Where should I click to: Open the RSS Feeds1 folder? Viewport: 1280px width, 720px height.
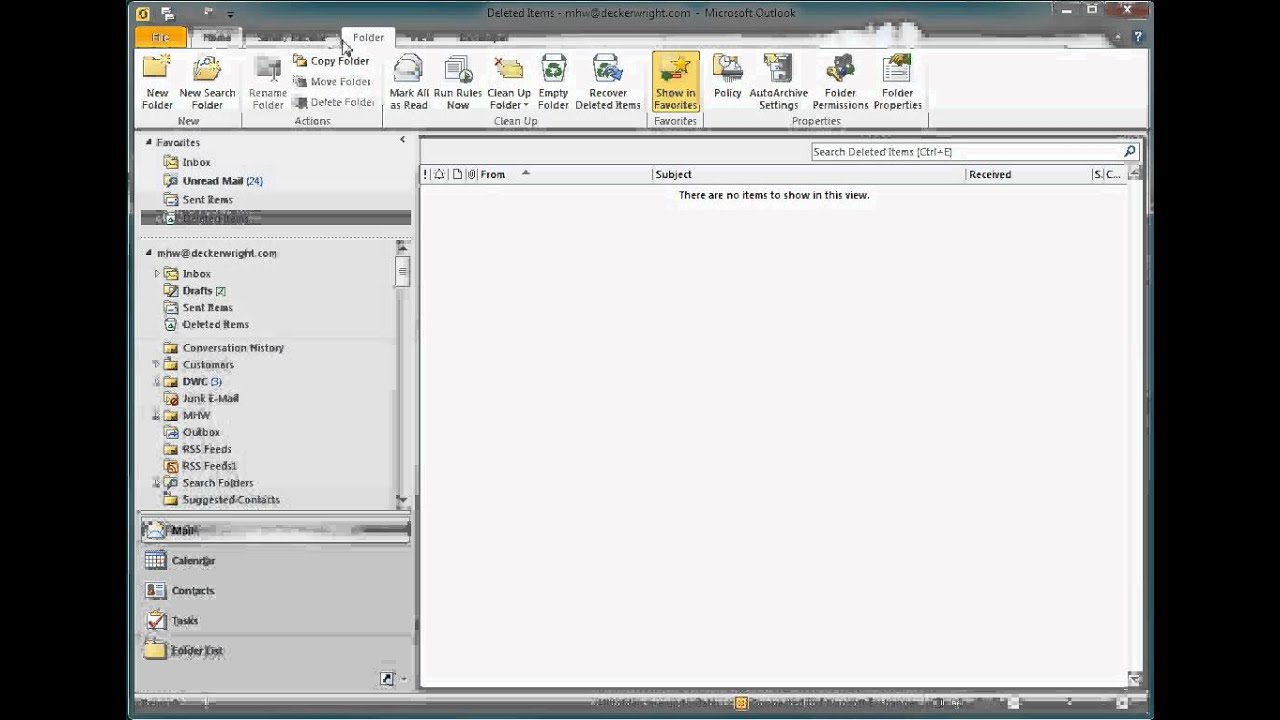(209, 466)
